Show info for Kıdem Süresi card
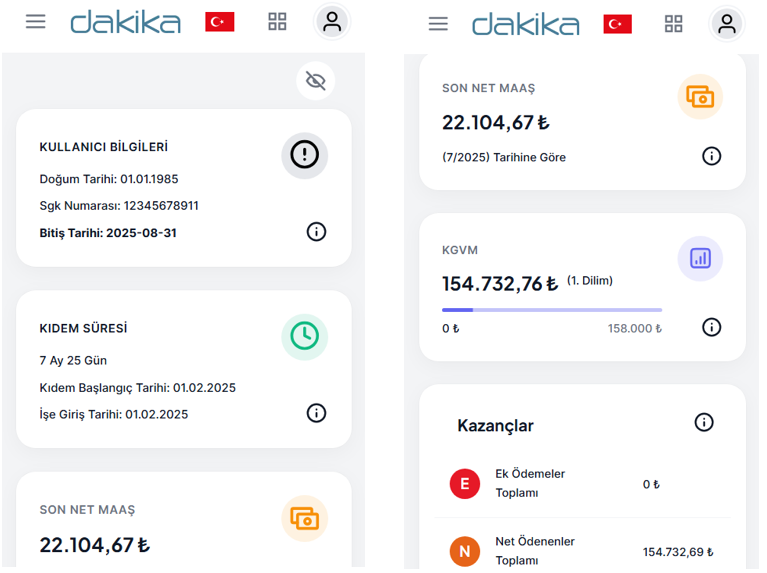 click(x=316, y=413)
